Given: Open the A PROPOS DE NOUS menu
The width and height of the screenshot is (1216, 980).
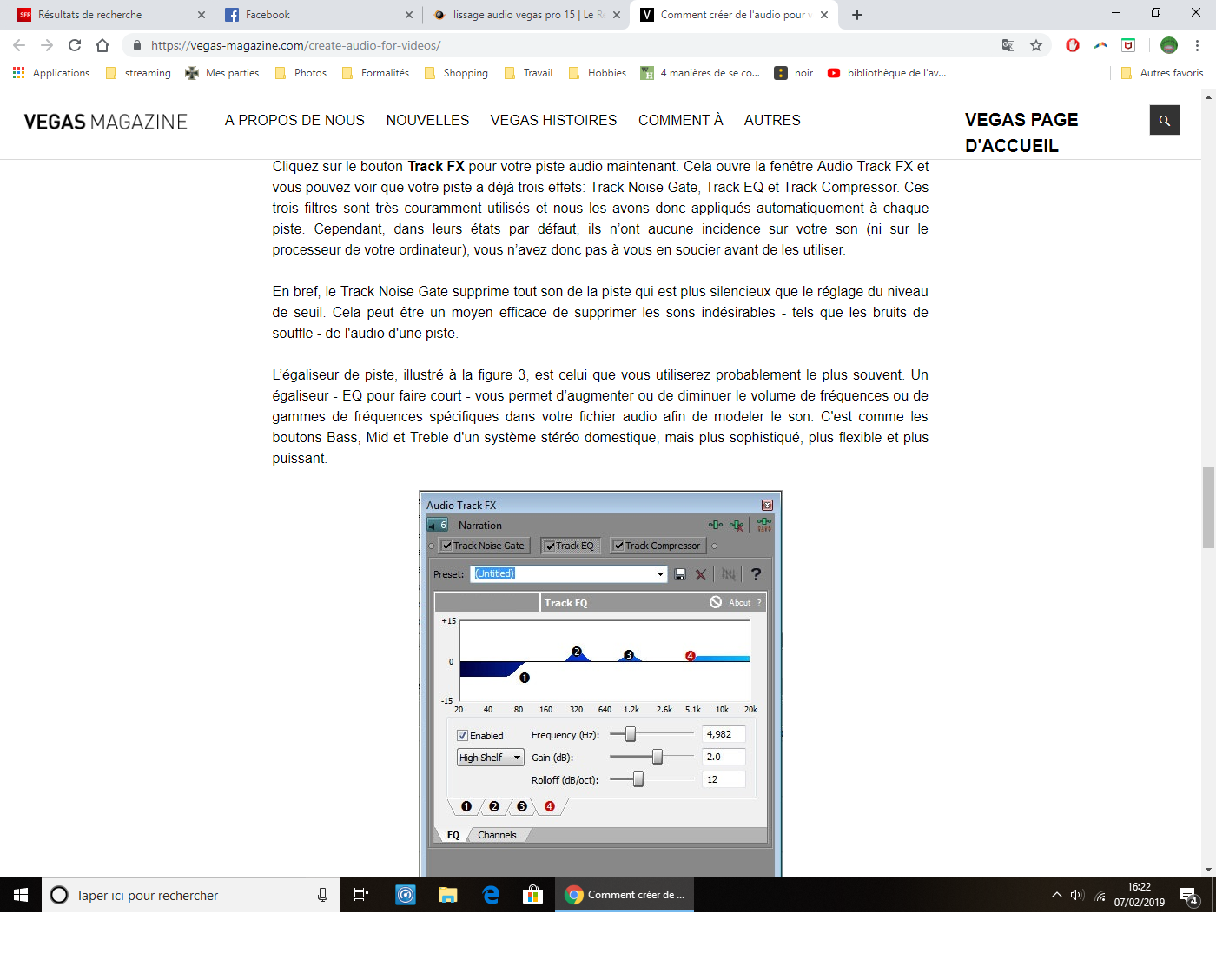Looking at the screenshot, I should (294, 121).
